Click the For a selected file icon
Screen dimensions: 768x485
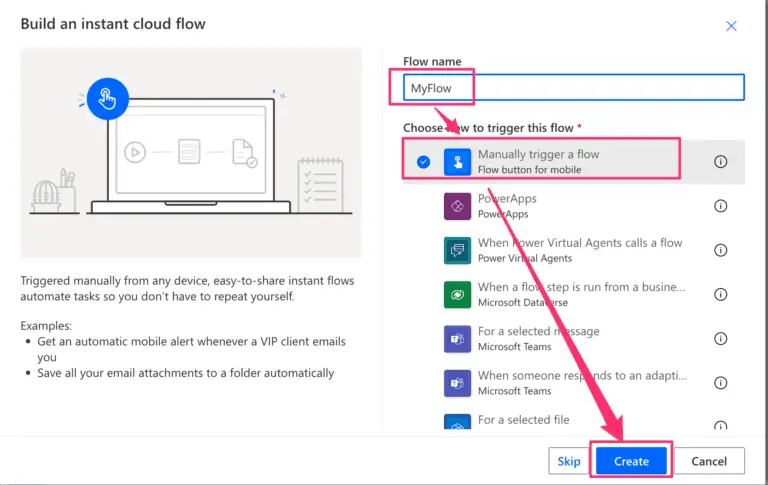(x=457, y=424)
